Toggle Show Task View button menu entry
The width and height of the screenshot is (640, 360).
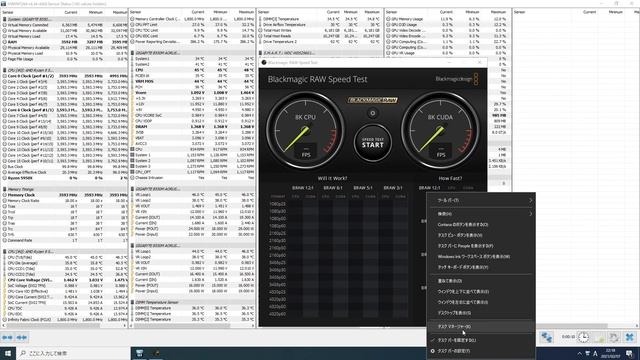[481, 235]
